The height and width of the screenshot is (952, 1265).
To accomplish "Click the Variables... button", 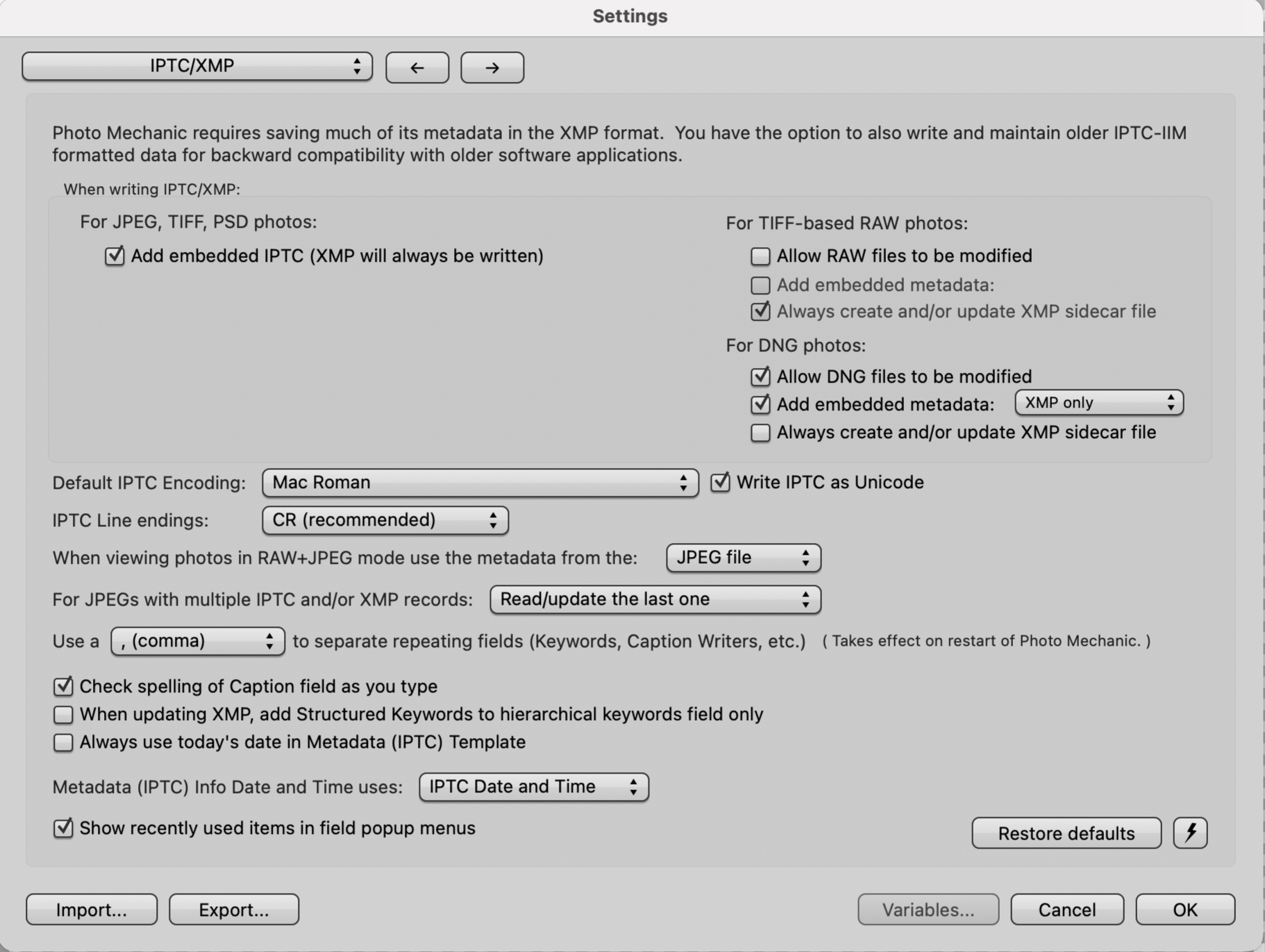I will 928,910.
